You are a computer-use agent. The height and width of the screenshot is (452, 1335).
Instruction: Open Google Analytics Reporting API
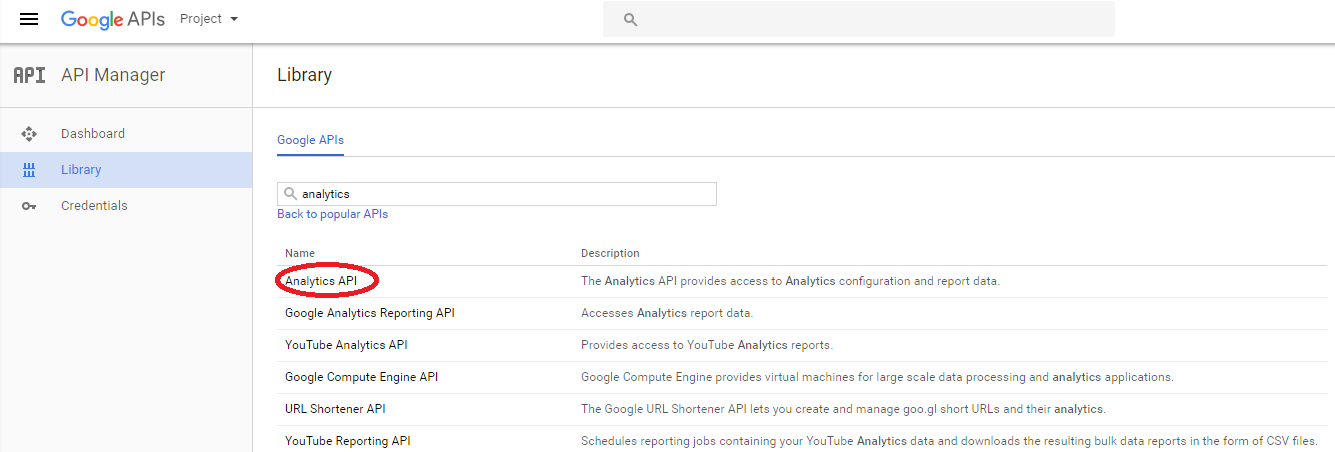pos(370,313)
